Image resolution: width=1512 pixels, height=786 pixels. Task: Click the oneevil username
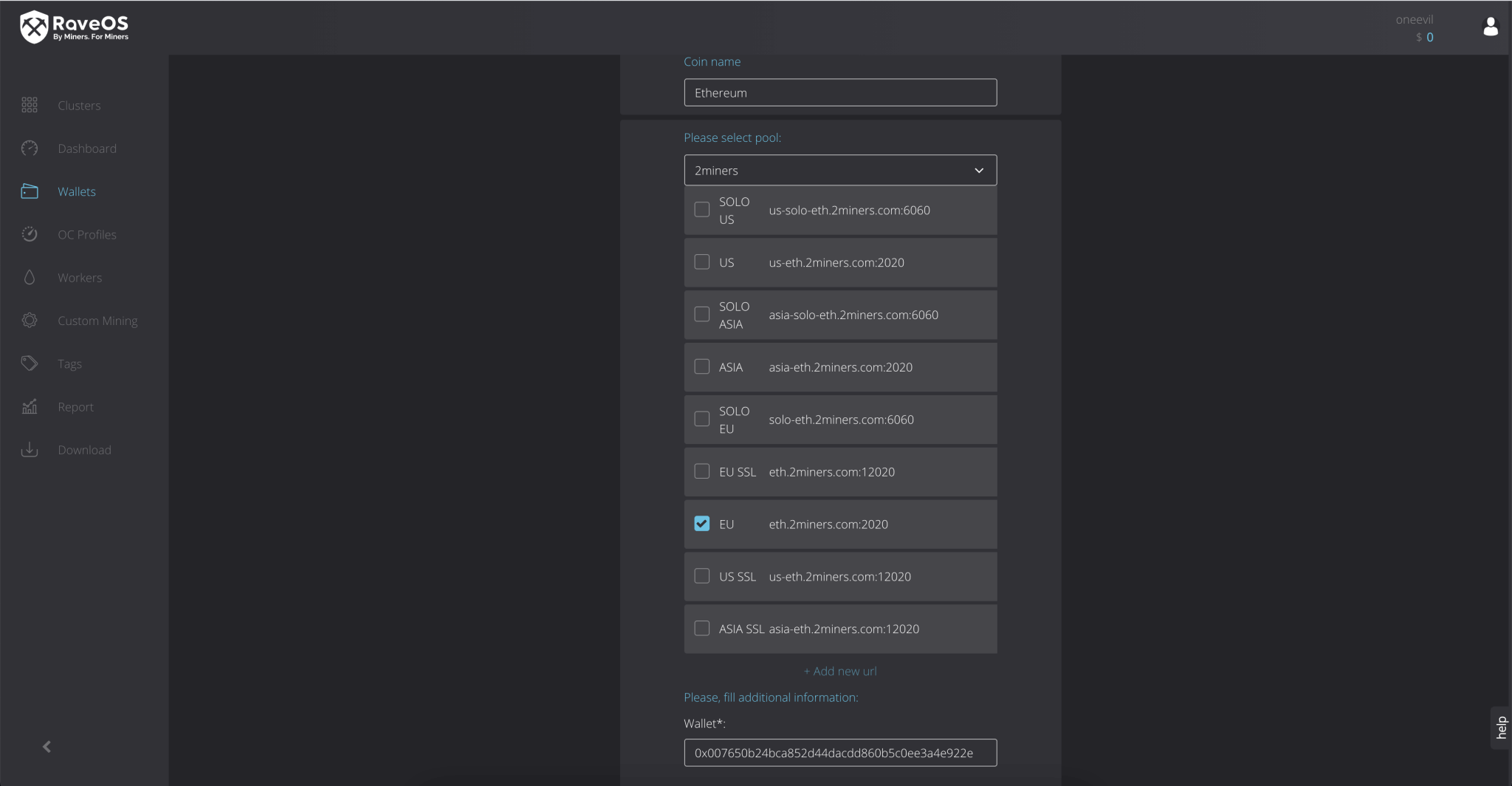pos(1414,20)
